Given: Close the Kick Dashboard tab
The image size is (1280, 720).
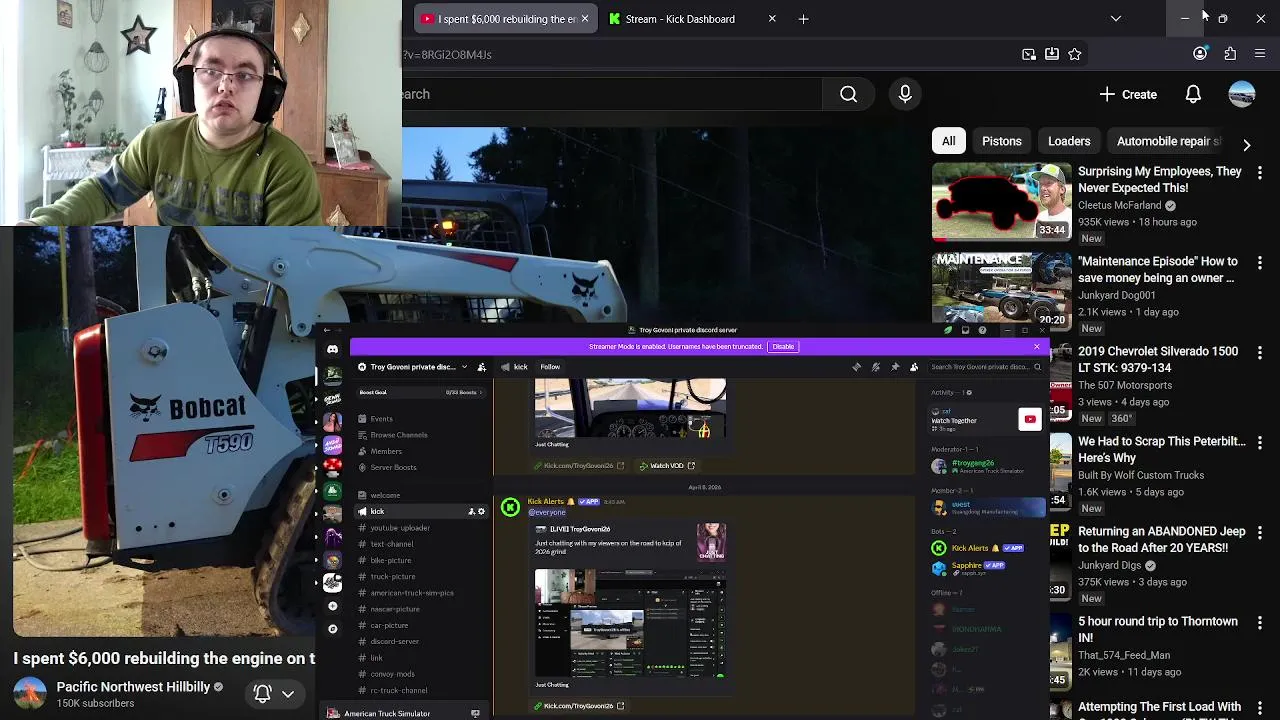Looking at the screenshot, I should (772, 18).
